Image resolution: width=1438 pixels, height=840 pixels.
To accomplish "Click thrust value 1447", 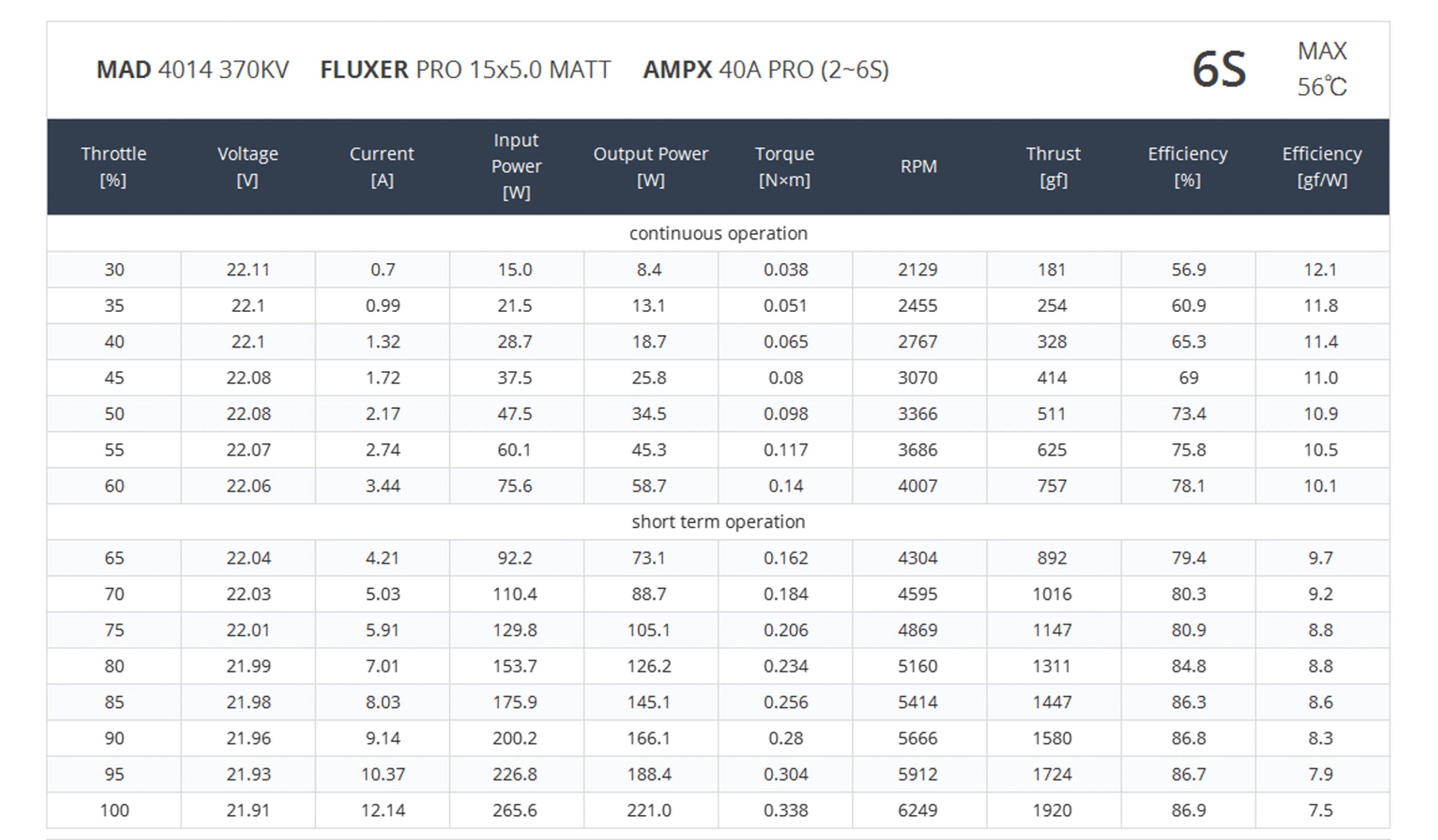I will [1052, 703].
